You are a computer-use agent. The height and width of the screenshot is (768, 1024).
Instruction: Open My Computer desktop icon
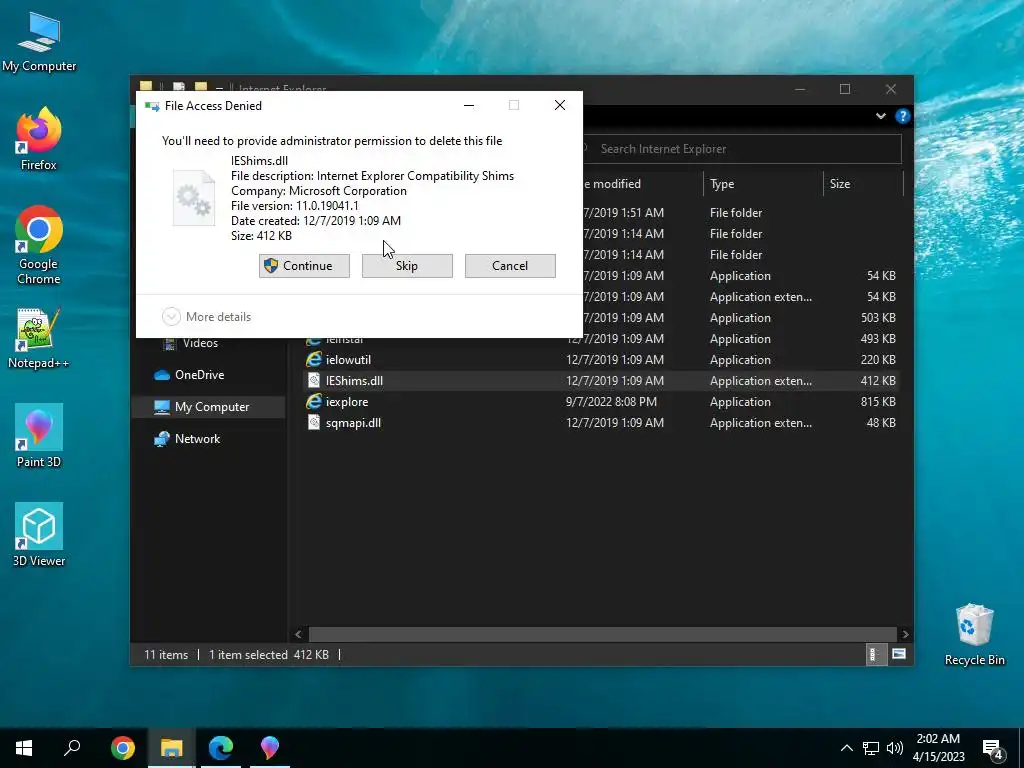pyautogui.click(x=39, y=42)
